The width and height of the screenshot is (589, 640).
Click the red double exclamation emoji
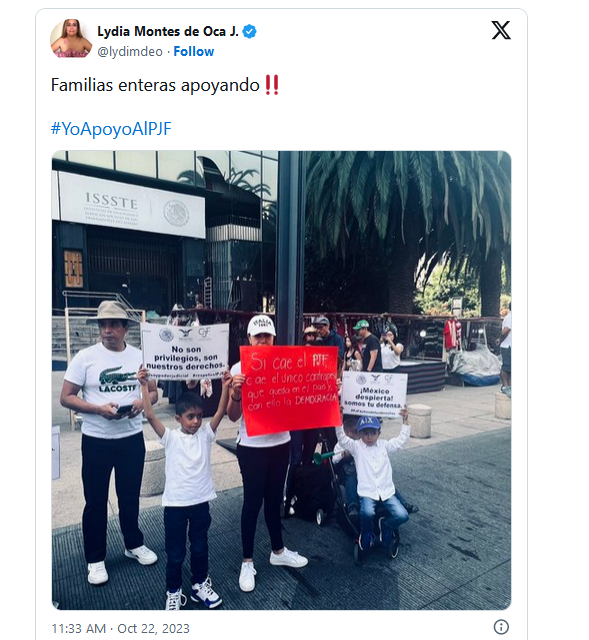(x=272, y=85)
